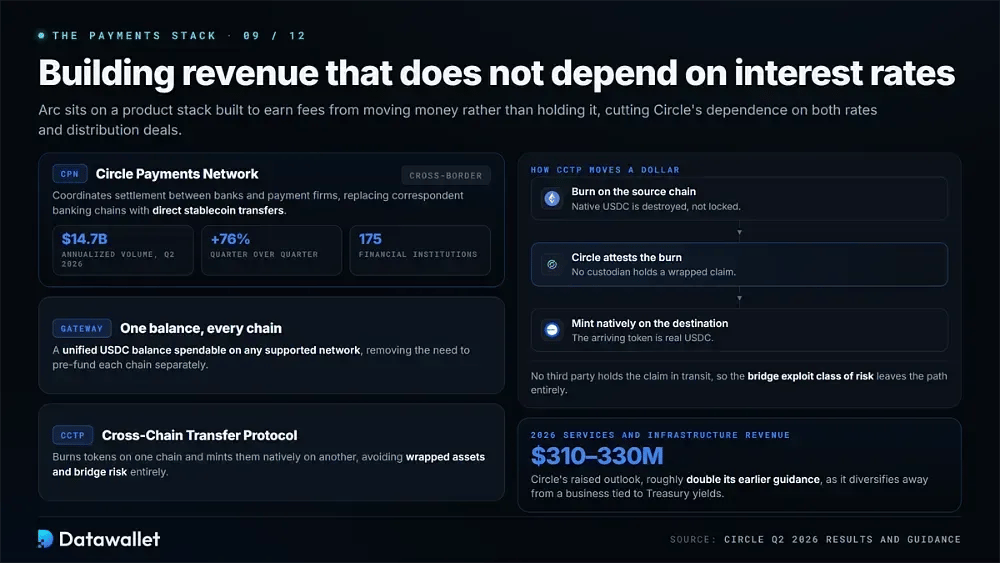Click 2026 SERVICES AND INFRASTRUCTURE REVENUE label
1000x563 pixels.
click(x=660, y=435)
